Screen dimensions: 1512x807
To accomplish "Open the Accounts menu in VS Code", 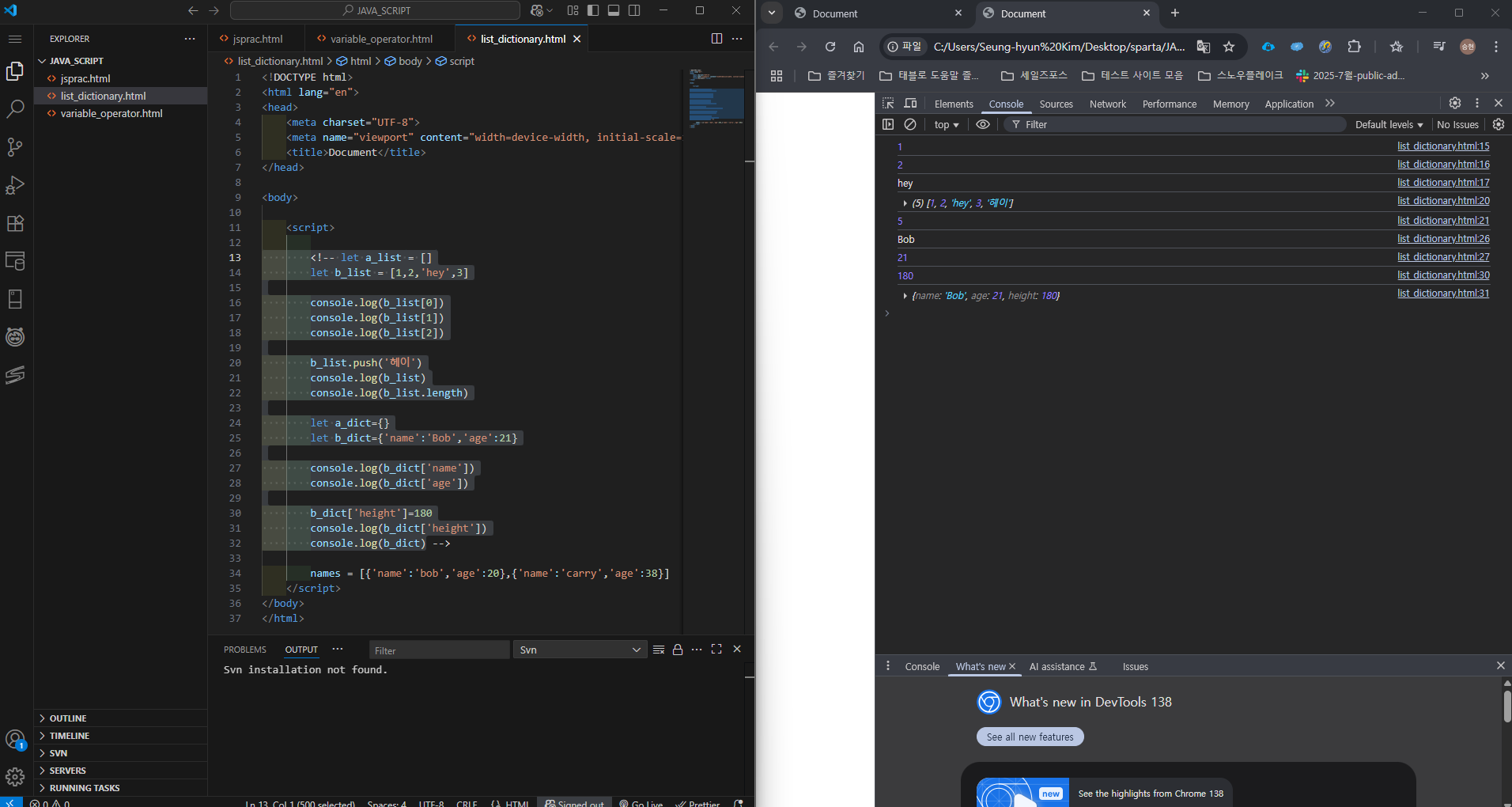I will (15, 740).
